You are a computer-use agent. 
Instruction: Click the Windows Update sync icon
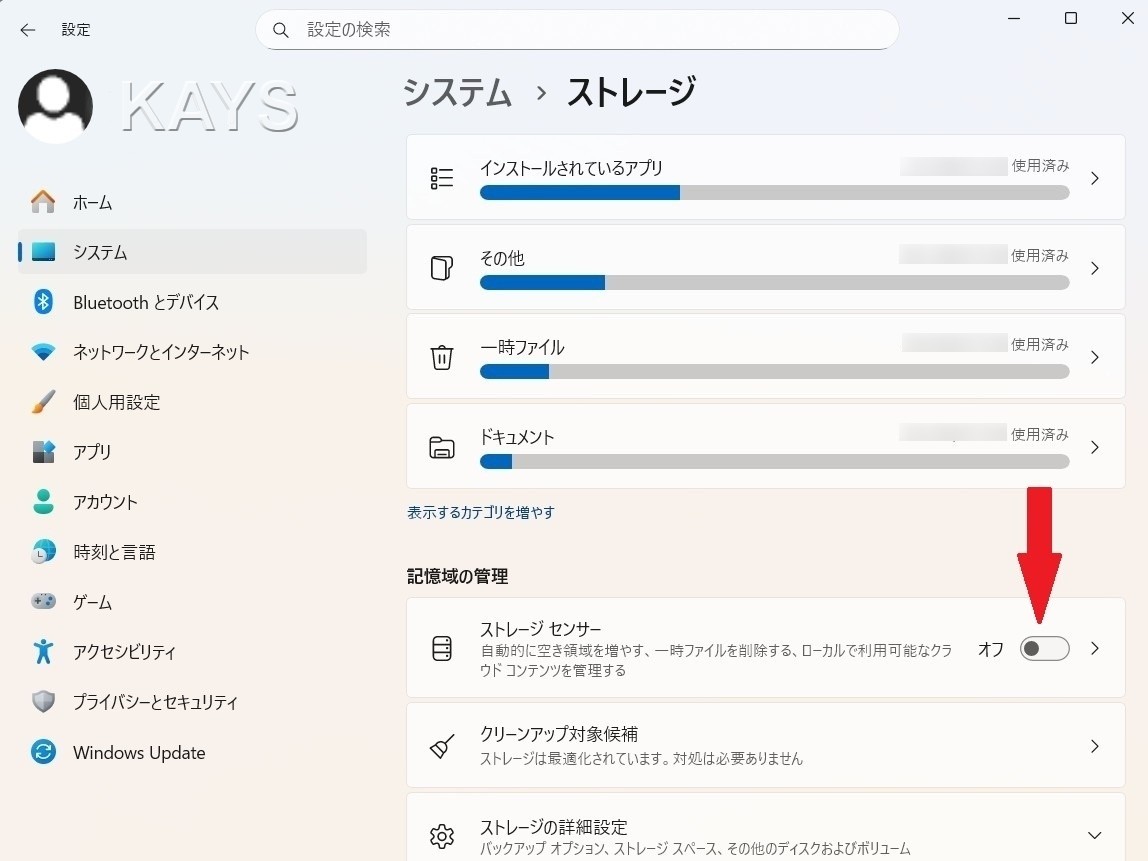(43, 753)
